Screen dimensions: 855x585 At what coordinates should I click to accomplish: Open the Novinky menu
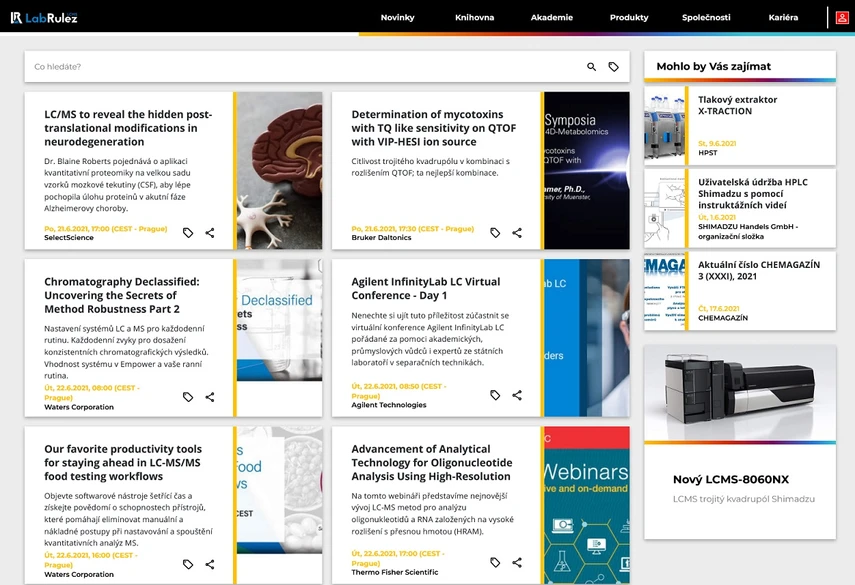click(x=397, y=17)
